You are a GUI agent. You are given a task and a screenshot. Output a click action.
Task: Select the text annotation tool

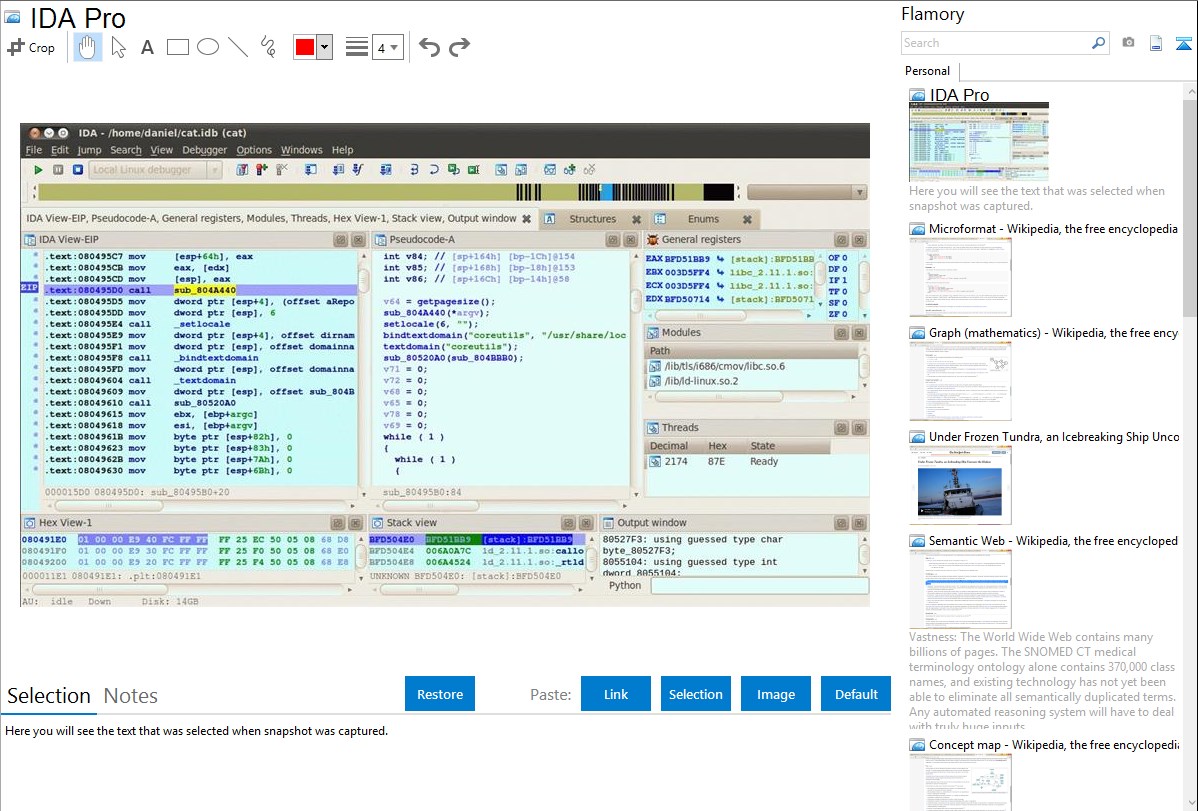tap(147, 47)
